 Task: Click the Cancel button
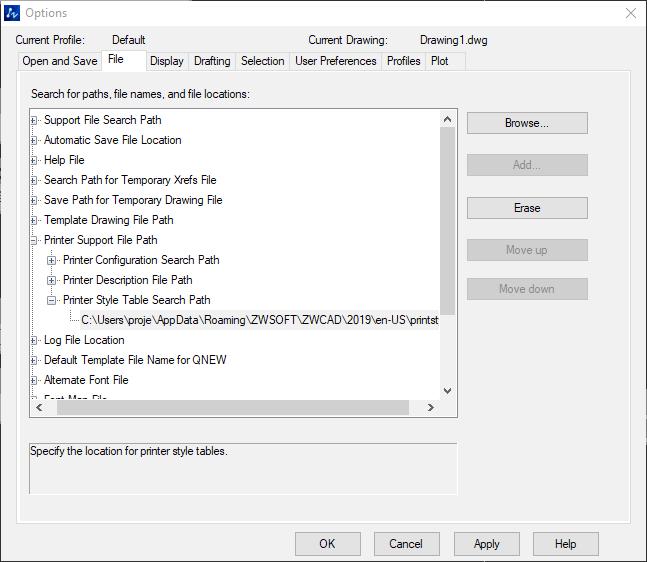[406, 544]
